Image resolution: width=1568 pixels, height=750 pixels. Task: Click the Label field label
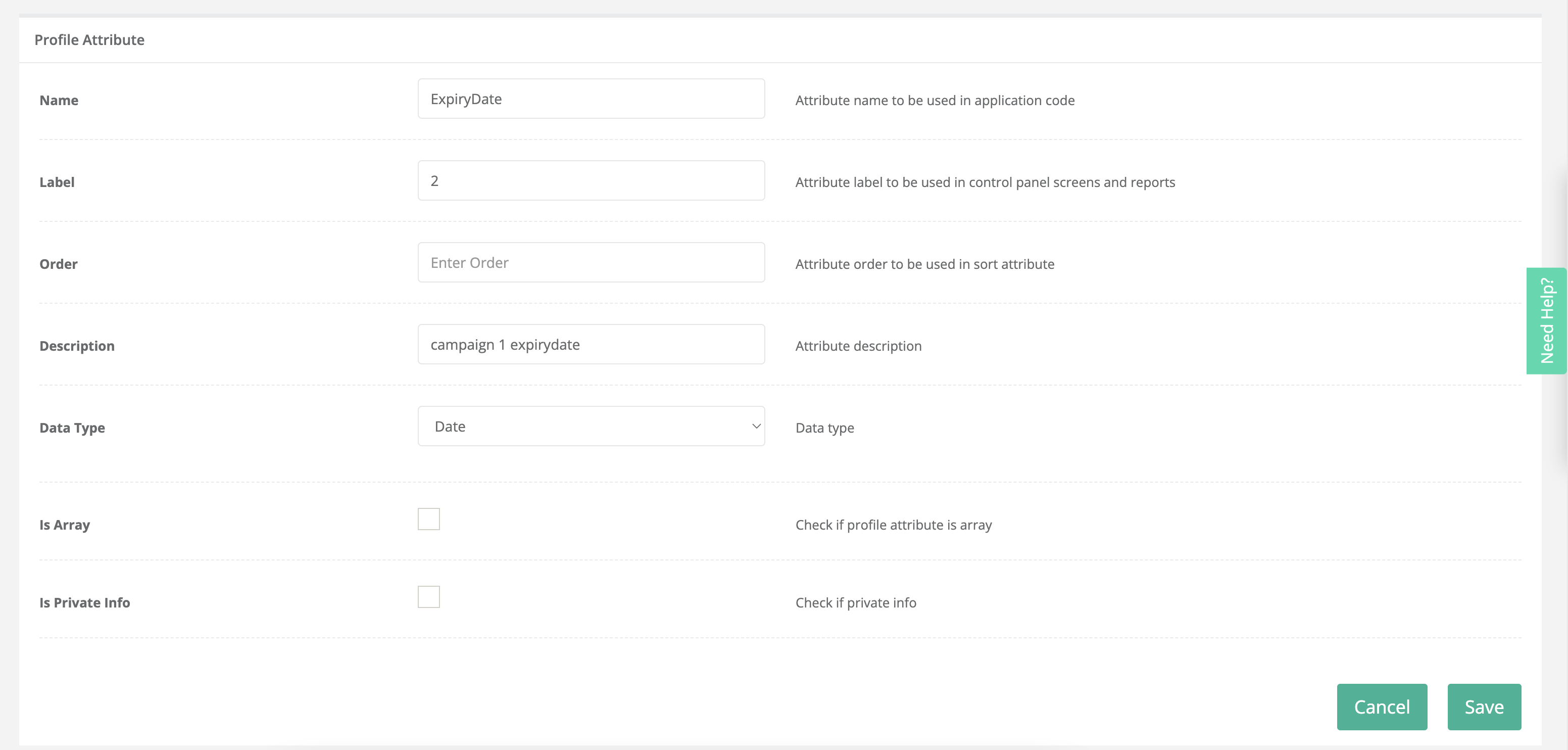click(x=57, y=182)
